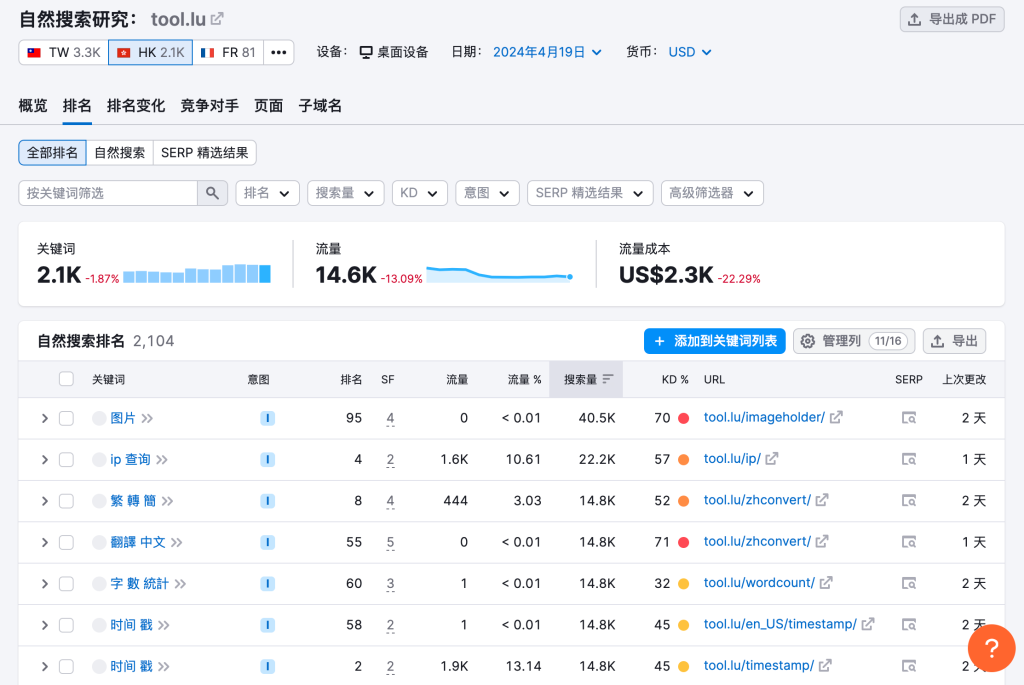Click the 导出 button above table
Screen dimensions: 1024x685
coord(954,341)
